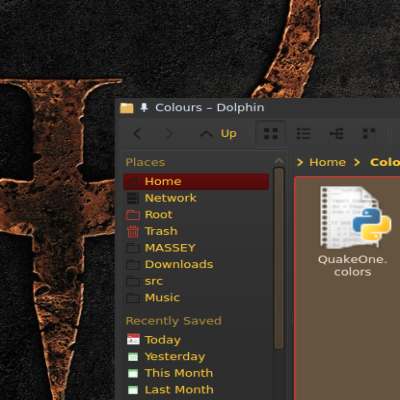Select Home in Places panel
This screenshot has width=400, height=400.
pyautogui.click(x=196, y=181)
